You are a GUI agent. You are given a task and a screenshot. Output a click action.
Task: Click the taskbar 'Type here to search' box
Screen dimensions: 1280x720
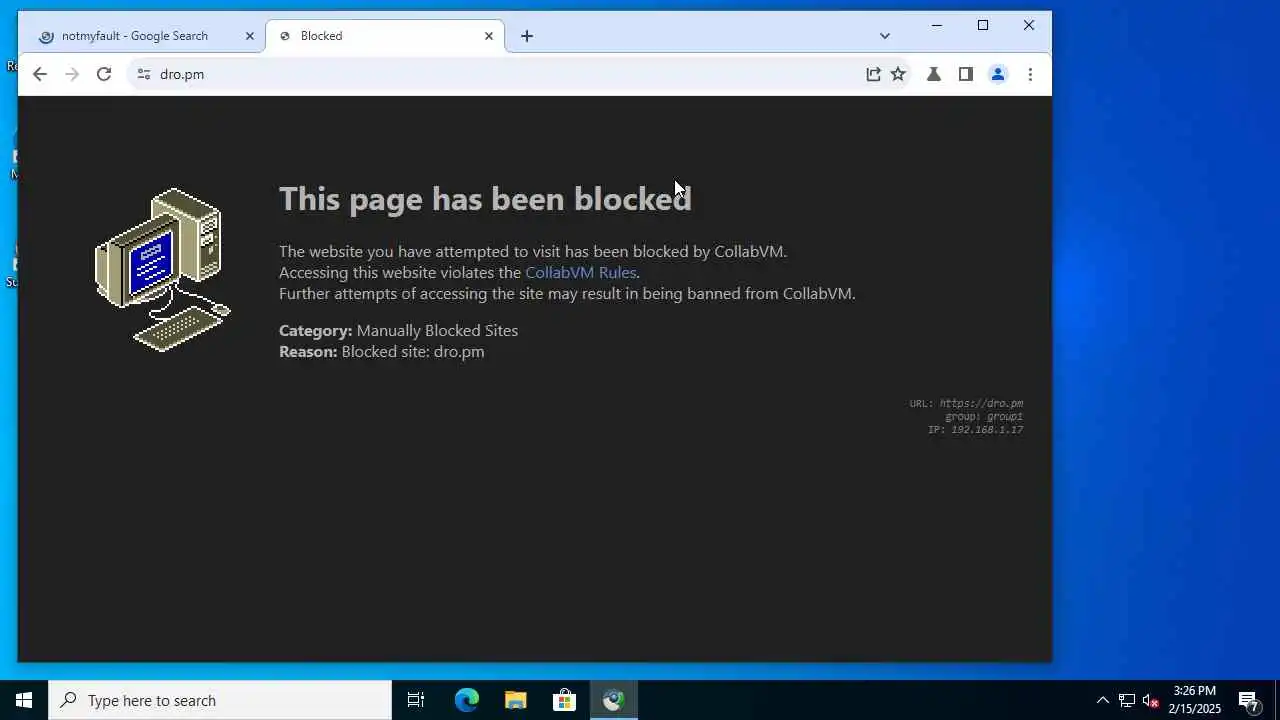coord(220,700)
